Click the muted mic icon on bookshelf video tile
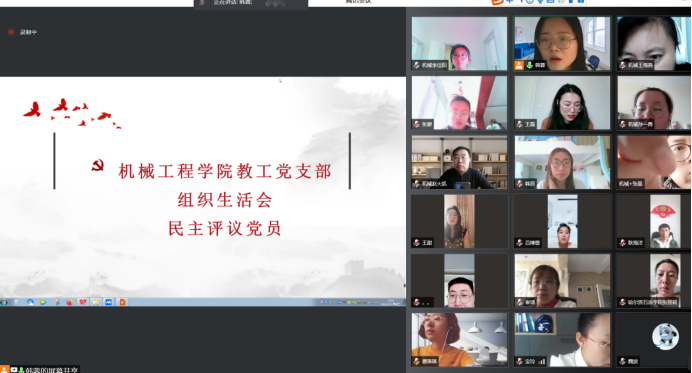This screenshot has width=692, height=373. [416, 184]
